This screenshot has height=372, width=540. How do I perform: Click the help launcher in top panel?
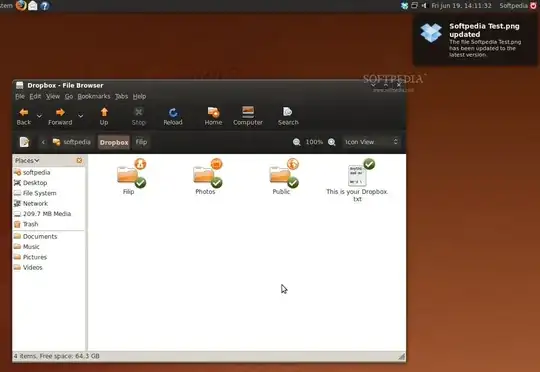pos(44,6)
